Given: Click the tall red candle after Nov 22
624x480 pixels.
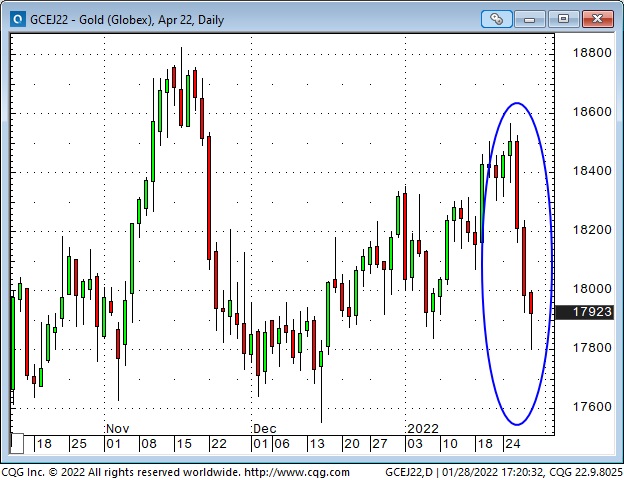Looking at the screenshot, I should pos(209,198).
